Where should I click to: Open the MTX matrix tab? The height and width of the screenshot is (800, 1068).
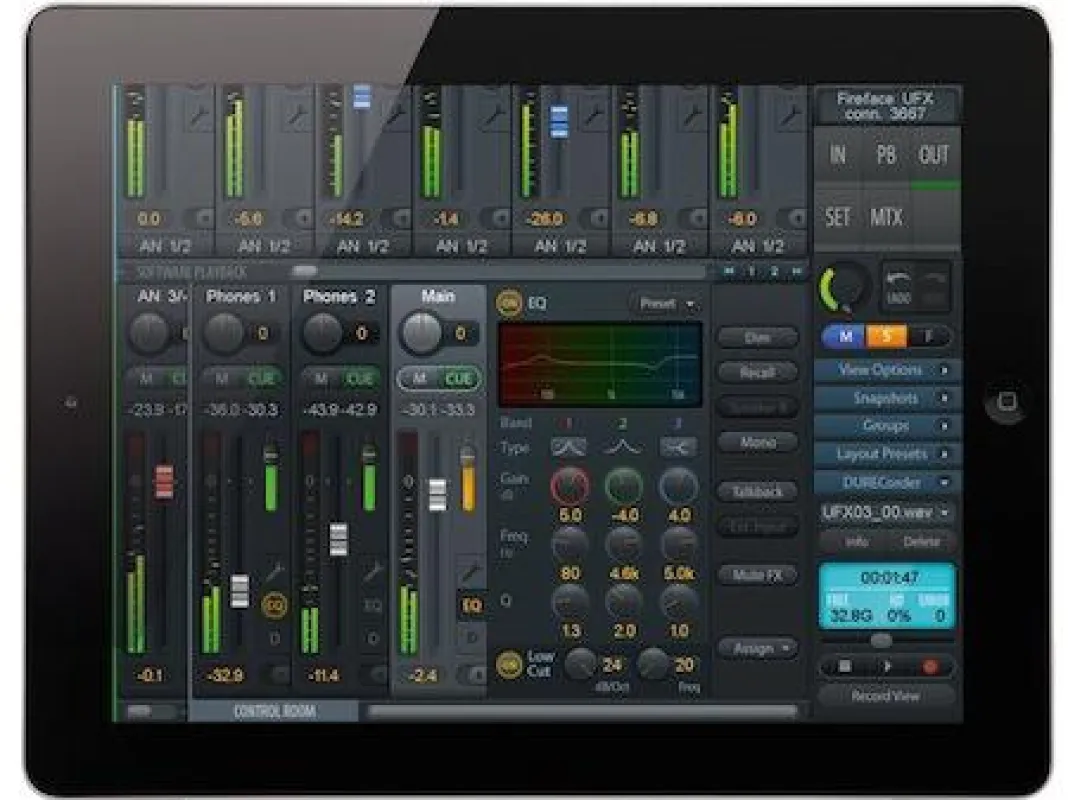[886, 218]
